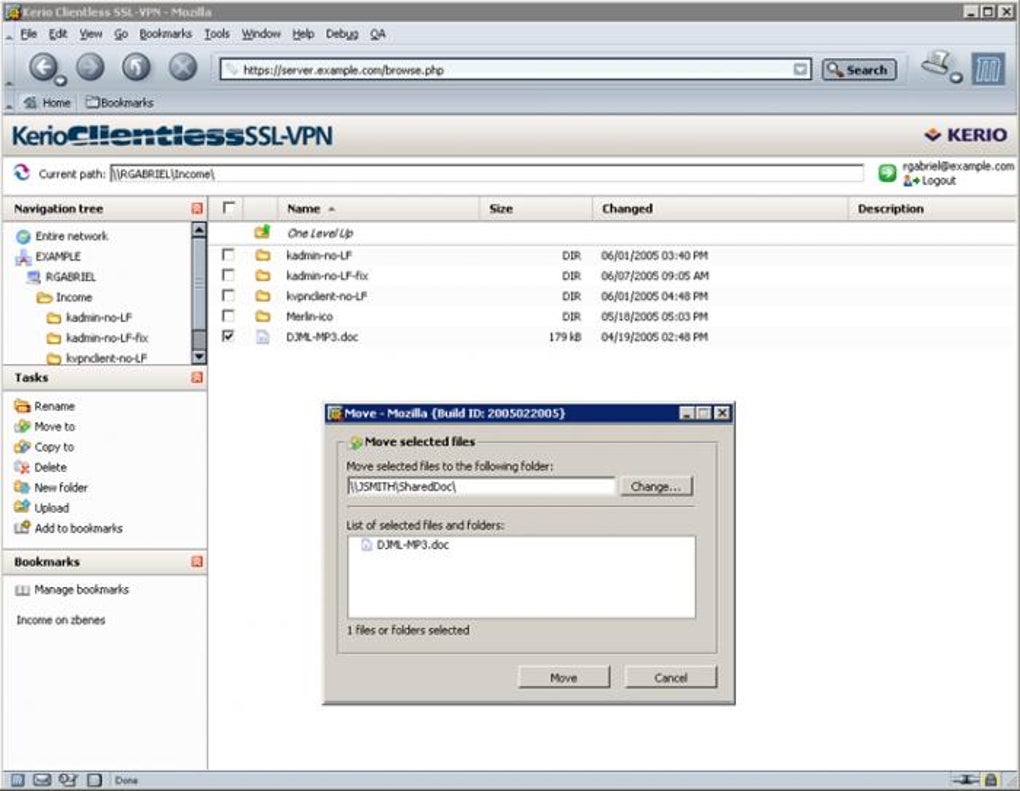Open the URL bar history dropdown arrow

800,70
